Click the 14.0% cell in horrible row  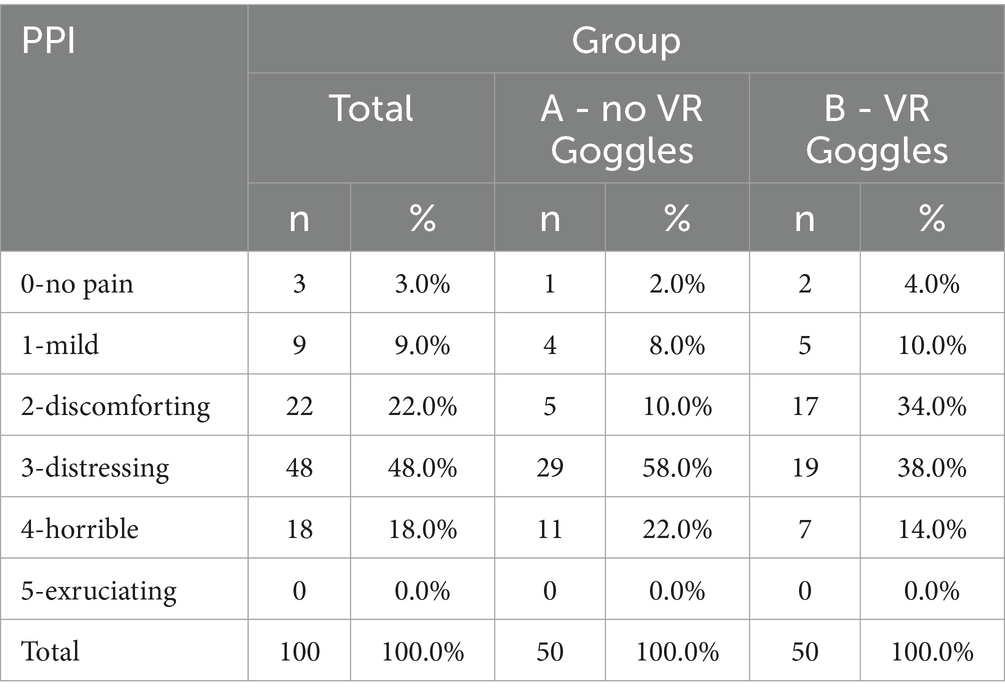932,528
